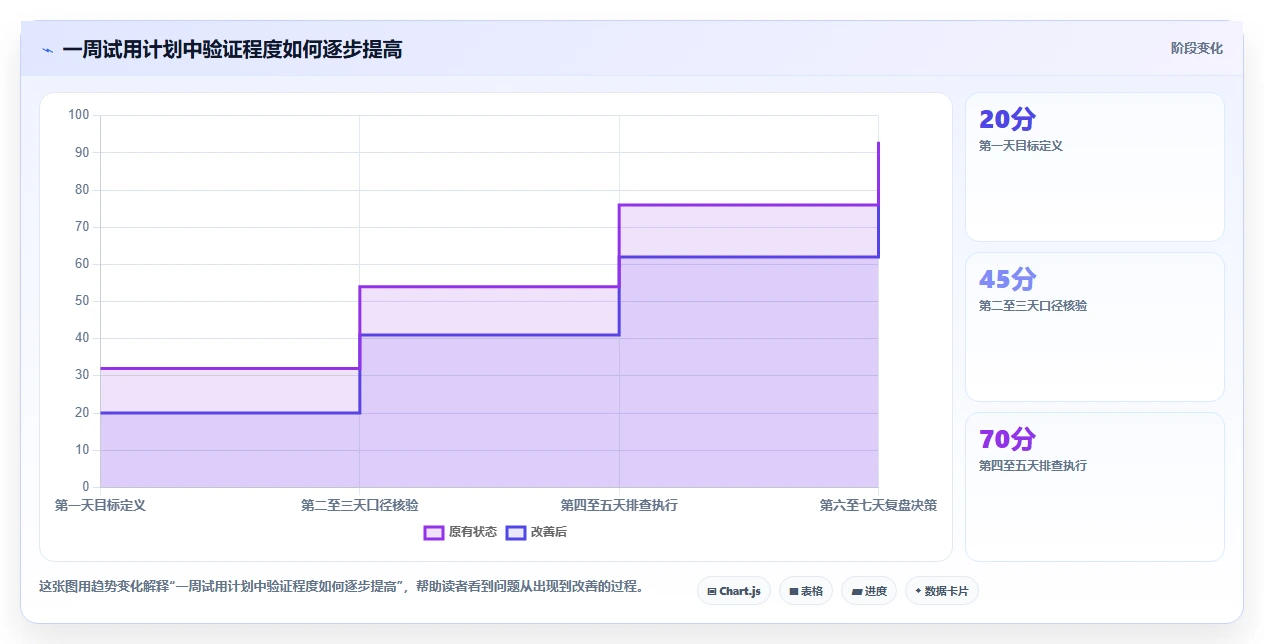Click the 进度 tag chip
The height and width of the screenshot is (644, 1264).
click(869, 591)
